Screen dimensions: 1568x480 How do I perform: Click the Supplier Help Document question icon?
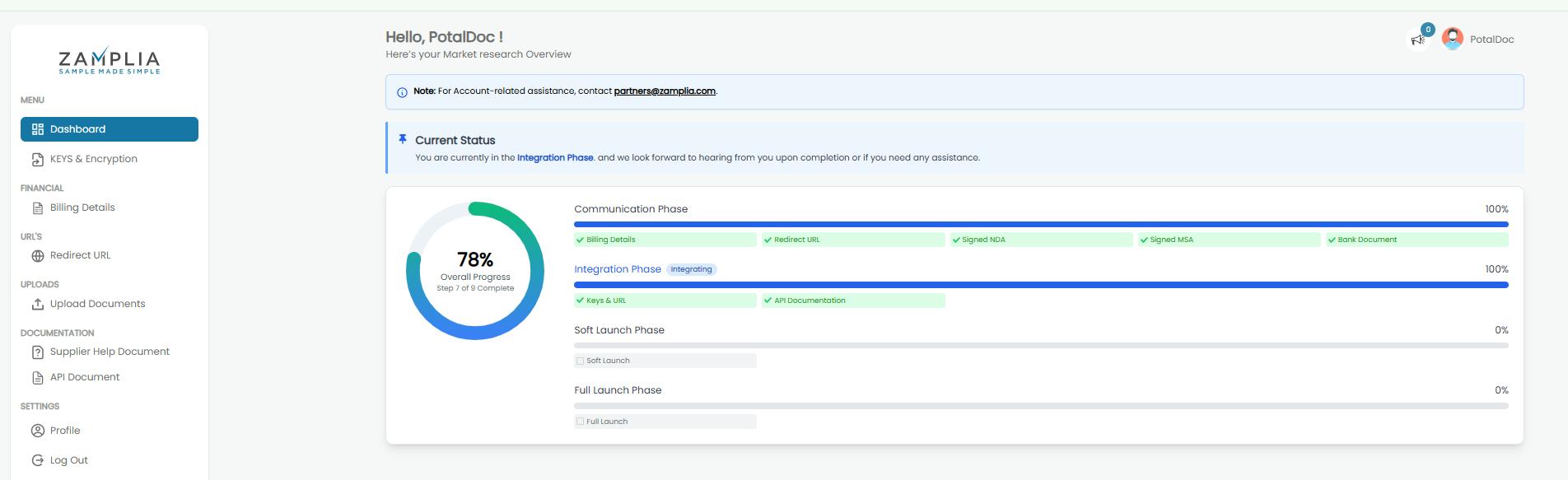(x=38, y=352)
